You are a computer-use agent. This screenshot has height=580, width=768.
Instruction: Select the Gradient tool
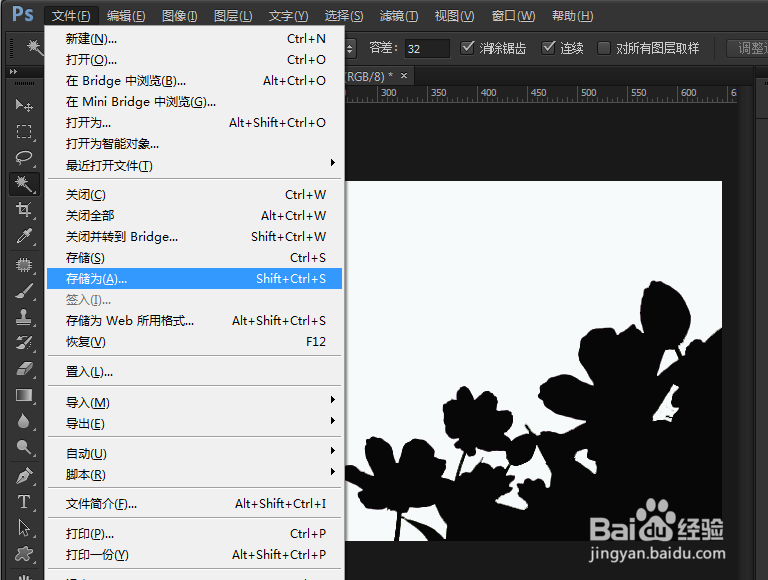(x=24, y=395)
